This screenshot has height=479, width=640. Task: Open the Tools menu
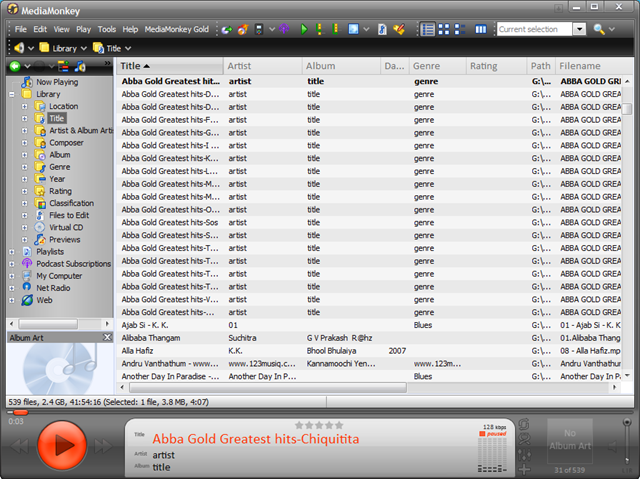pos(107,29)
